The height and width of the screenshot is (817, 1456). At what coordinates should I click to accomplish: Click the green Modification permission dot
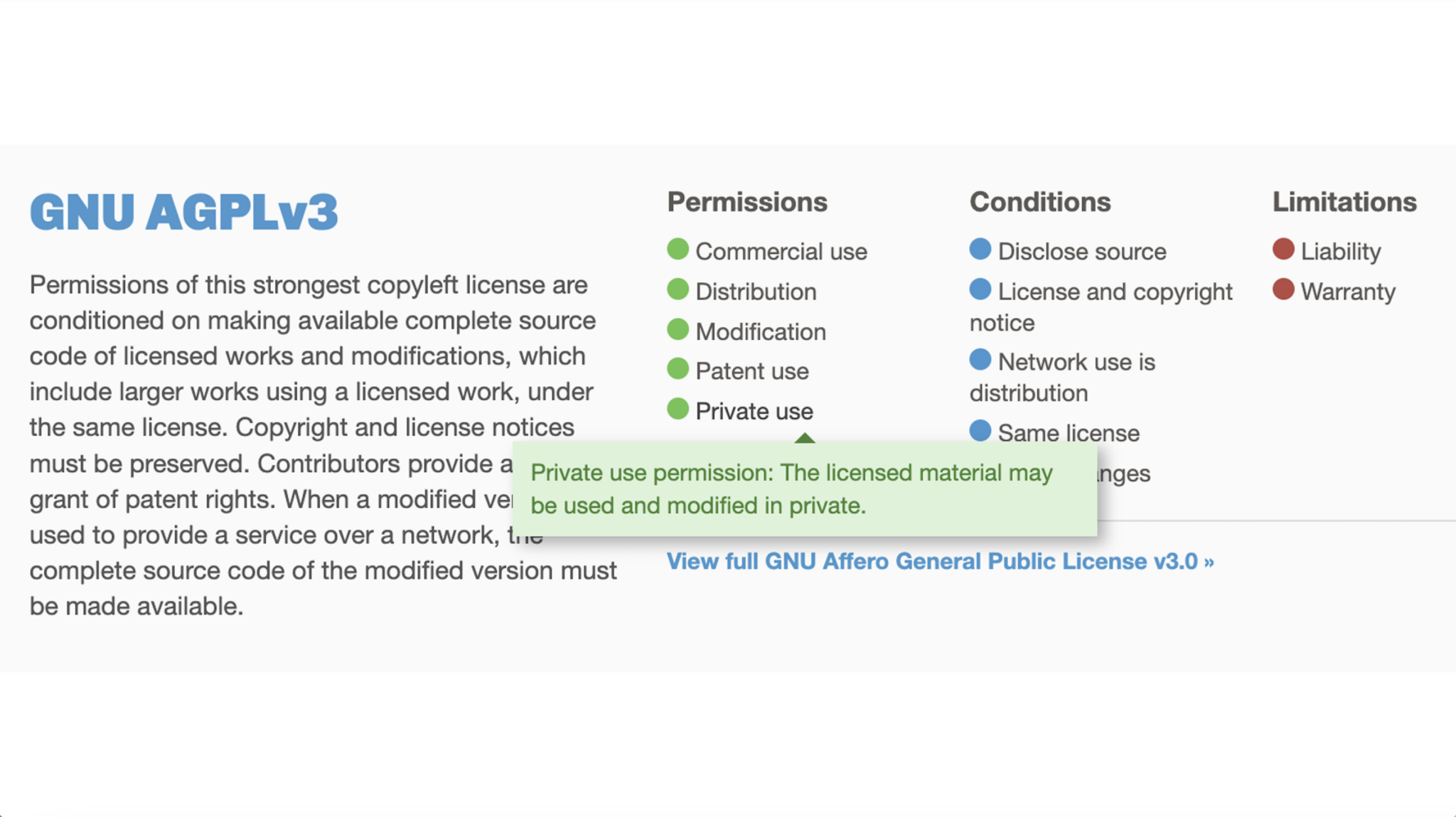point(678,329)
